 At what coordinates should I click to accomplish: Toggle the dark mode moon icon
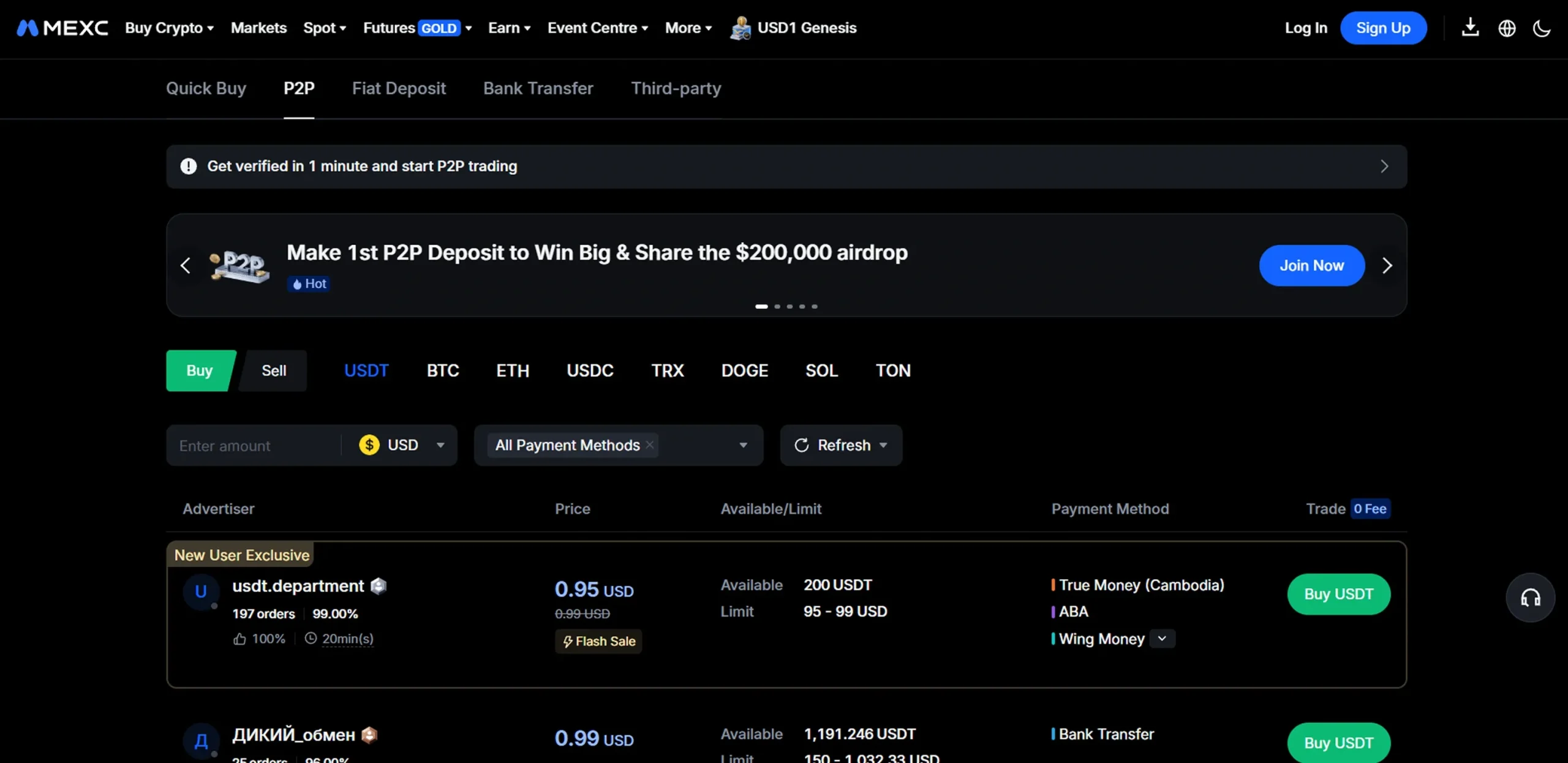tap(1542, 28)
